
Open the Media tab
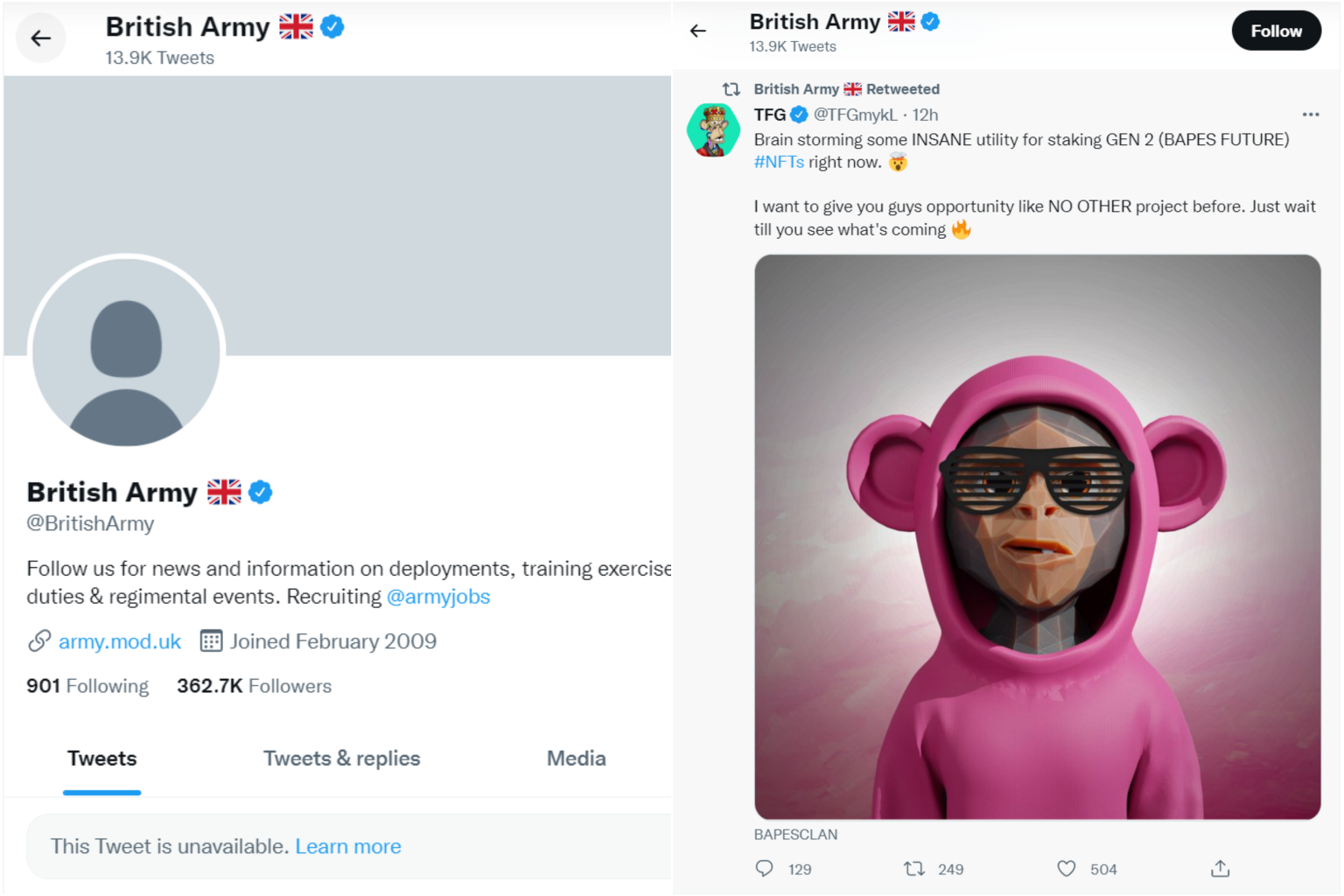pos(576,759)
